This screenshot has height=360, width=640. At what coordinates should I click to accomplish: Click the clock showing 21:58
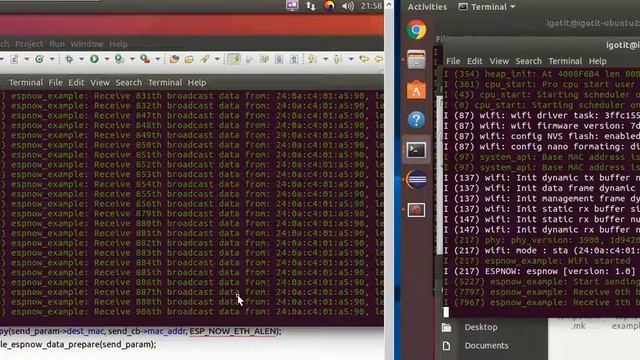pos(371,6)
